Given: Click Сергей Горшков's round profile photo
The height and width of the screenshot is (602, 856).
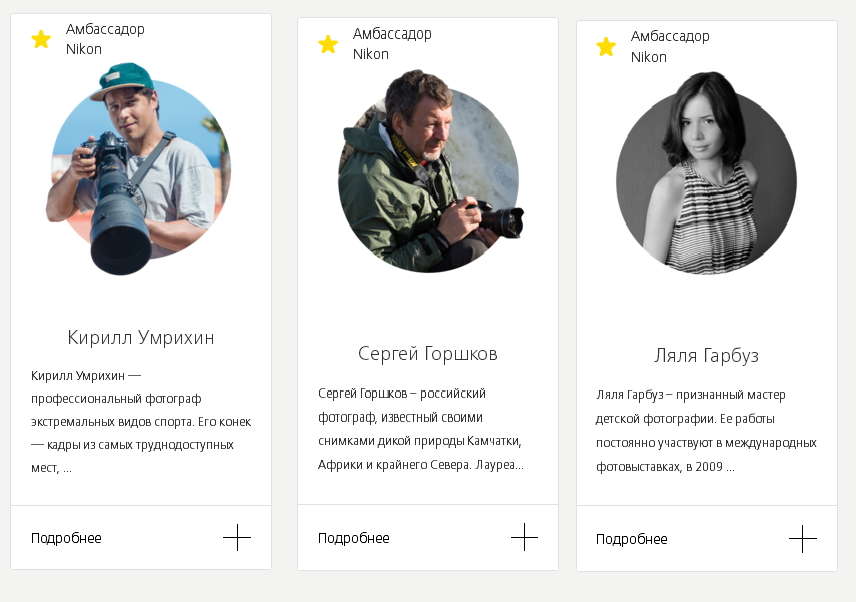Looking at the screenshot, I should (x=428, y=180).
